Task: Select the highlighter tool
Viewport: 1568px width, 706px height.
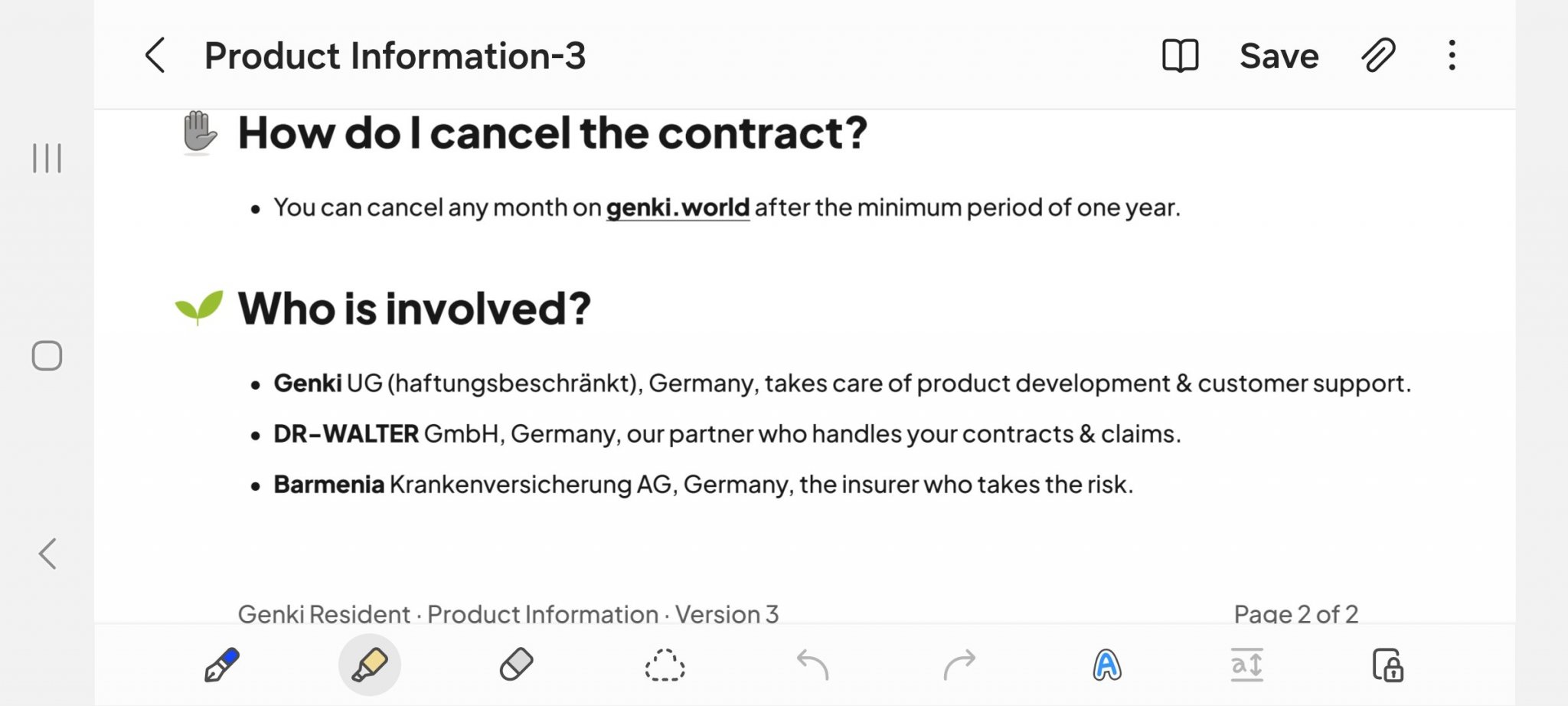Action: click(x=369, y=665)
